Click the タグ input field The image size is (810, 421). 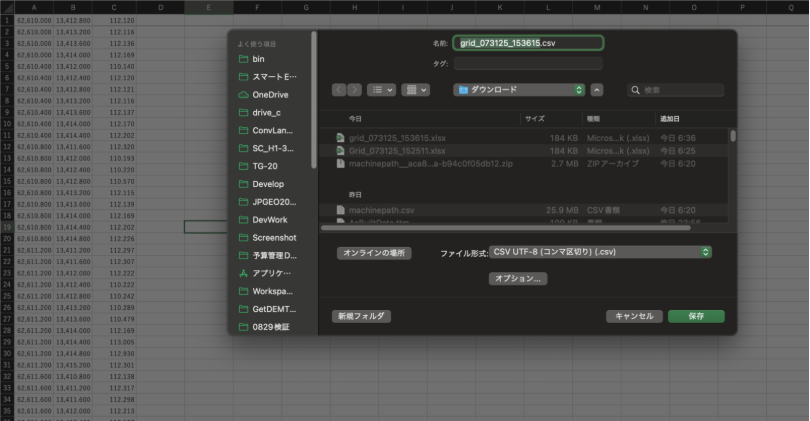pyautogui.click(x=528, y=63)
